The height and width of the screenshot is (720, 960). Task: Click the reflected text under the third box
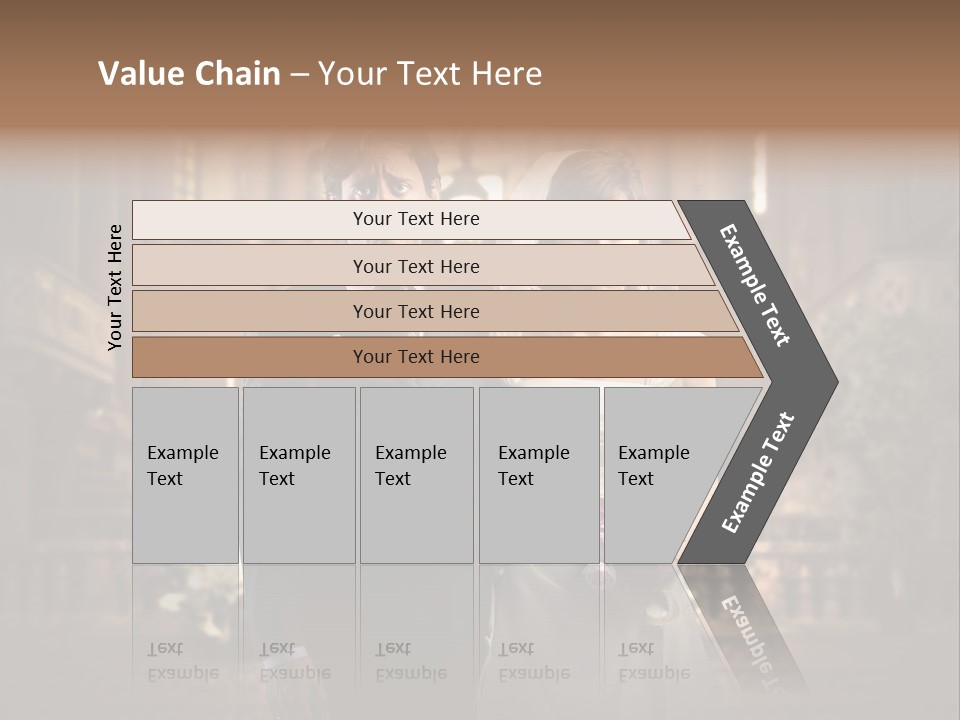[x=411, y=662]
